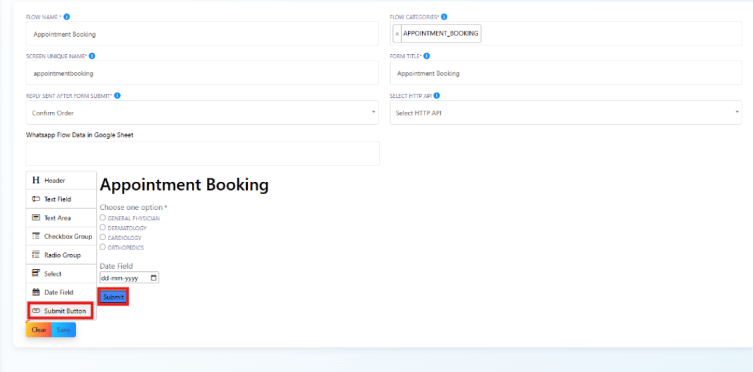Click the blue Submit button in form preview
The width and height of the screenshot is (753, 372).
tap(113, 298)
